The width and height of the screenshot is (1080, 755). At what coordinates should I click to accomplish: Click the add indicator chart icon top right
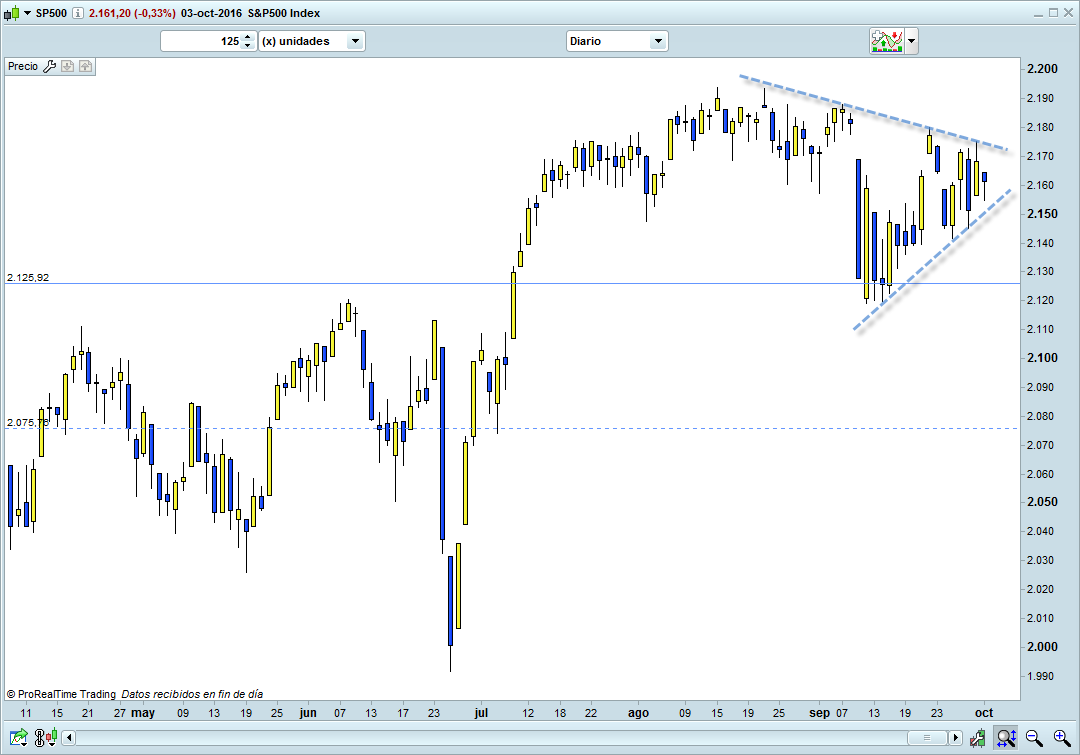(x=887, y=41)
